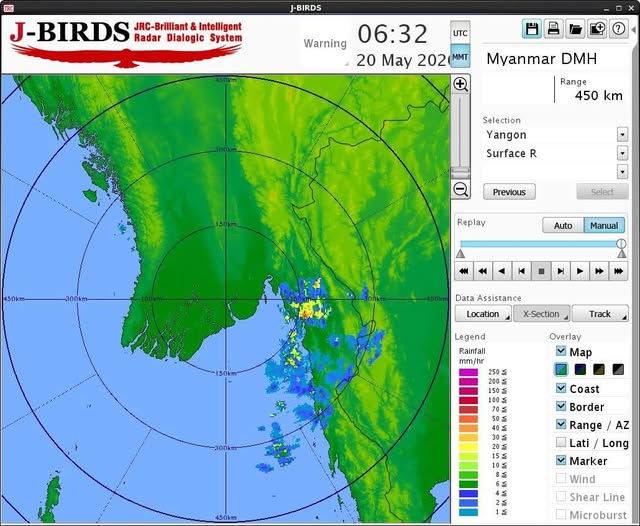
Task: Click the 20 May date text
Action: tap(402, 60)
